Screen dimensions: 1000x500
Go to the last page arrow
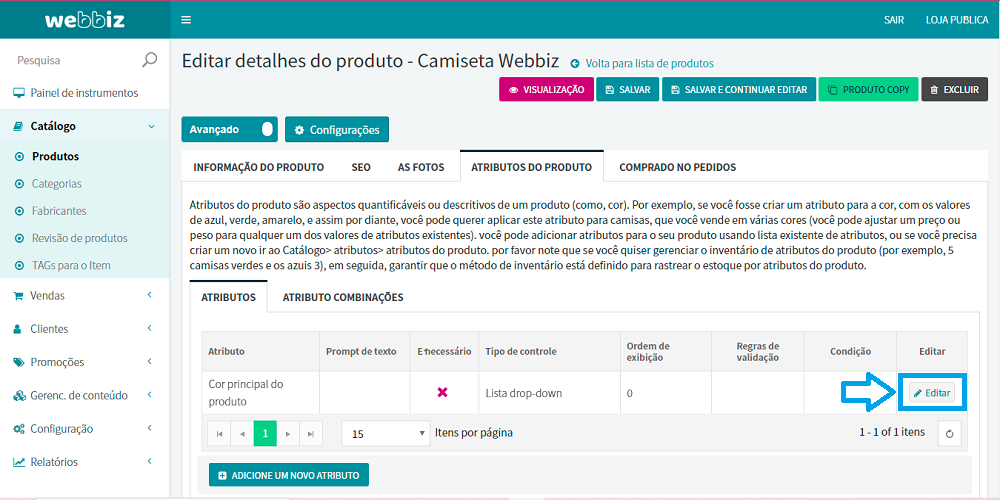click(x=311, y=434)
